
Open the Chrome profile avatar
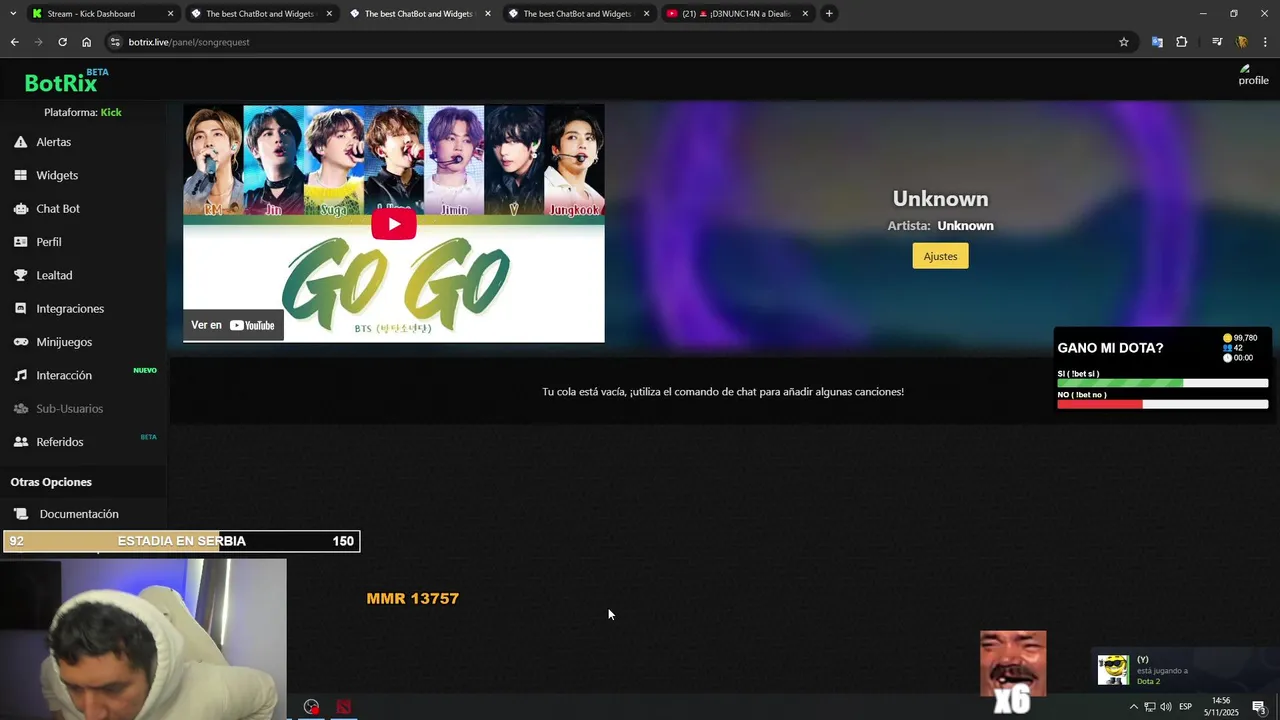[x=1242, y=42]
